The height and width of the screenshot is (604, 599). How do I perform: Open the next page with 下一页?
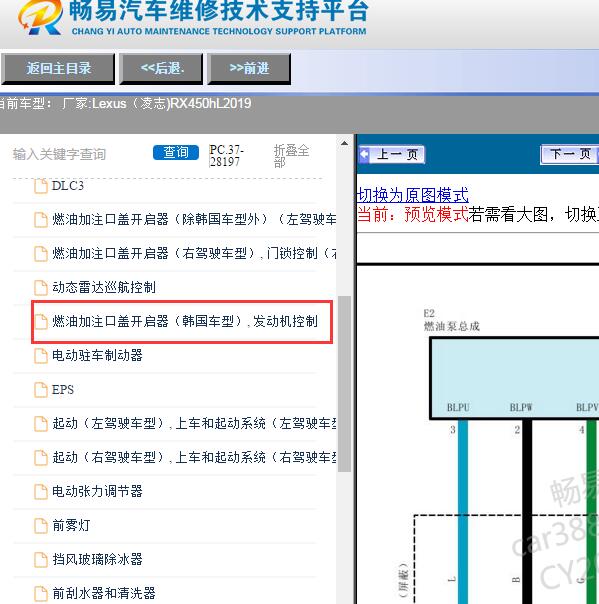(570, 154)
